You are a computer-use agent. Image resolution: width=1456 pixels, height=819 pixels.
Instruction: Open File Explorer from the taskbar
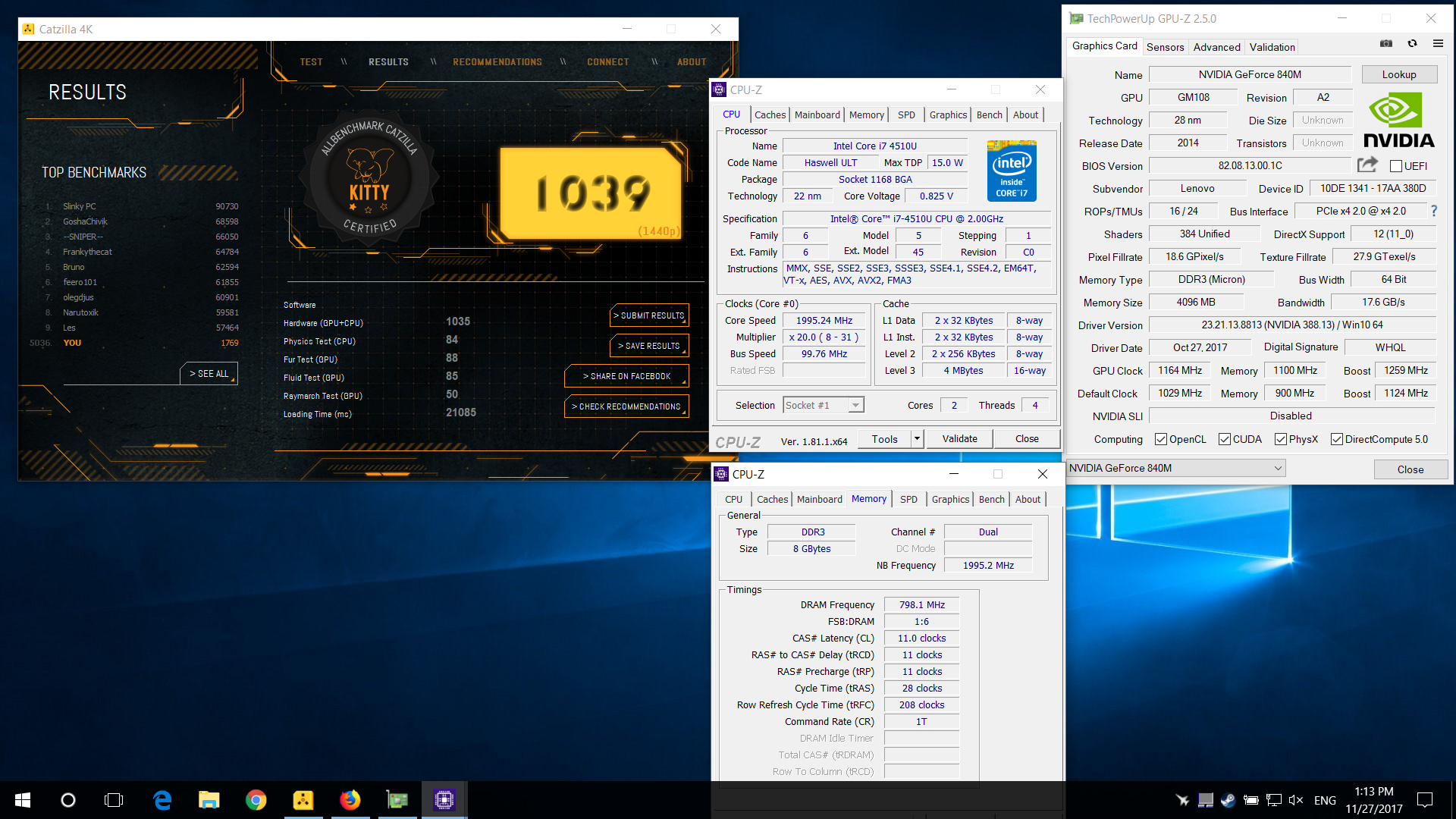pos(209,800)
